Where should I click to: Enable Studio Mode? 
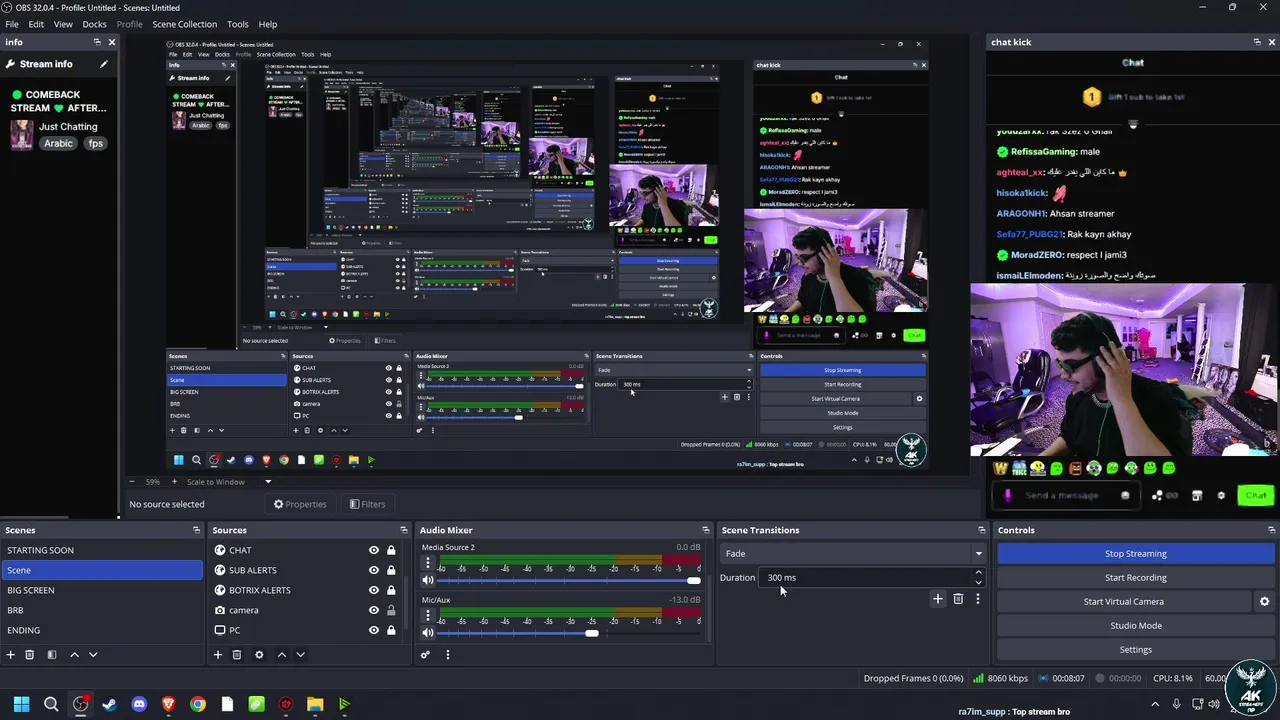pyautogui.click(x=1136, y=625)
